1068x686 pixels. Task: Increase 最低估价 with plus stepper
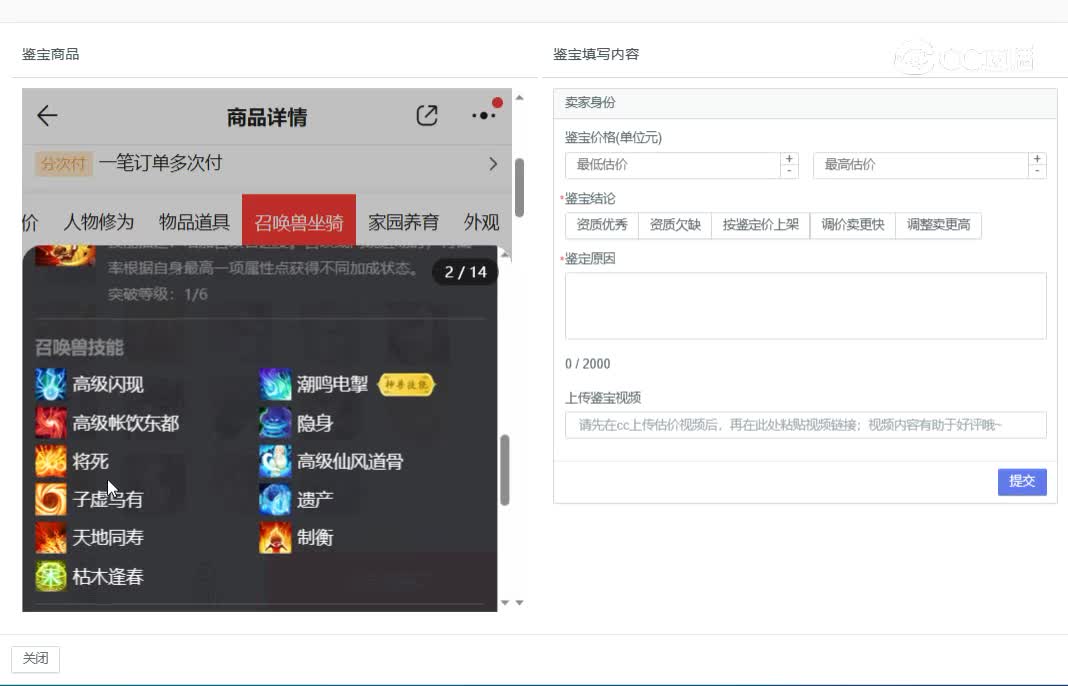click(789, 159)
